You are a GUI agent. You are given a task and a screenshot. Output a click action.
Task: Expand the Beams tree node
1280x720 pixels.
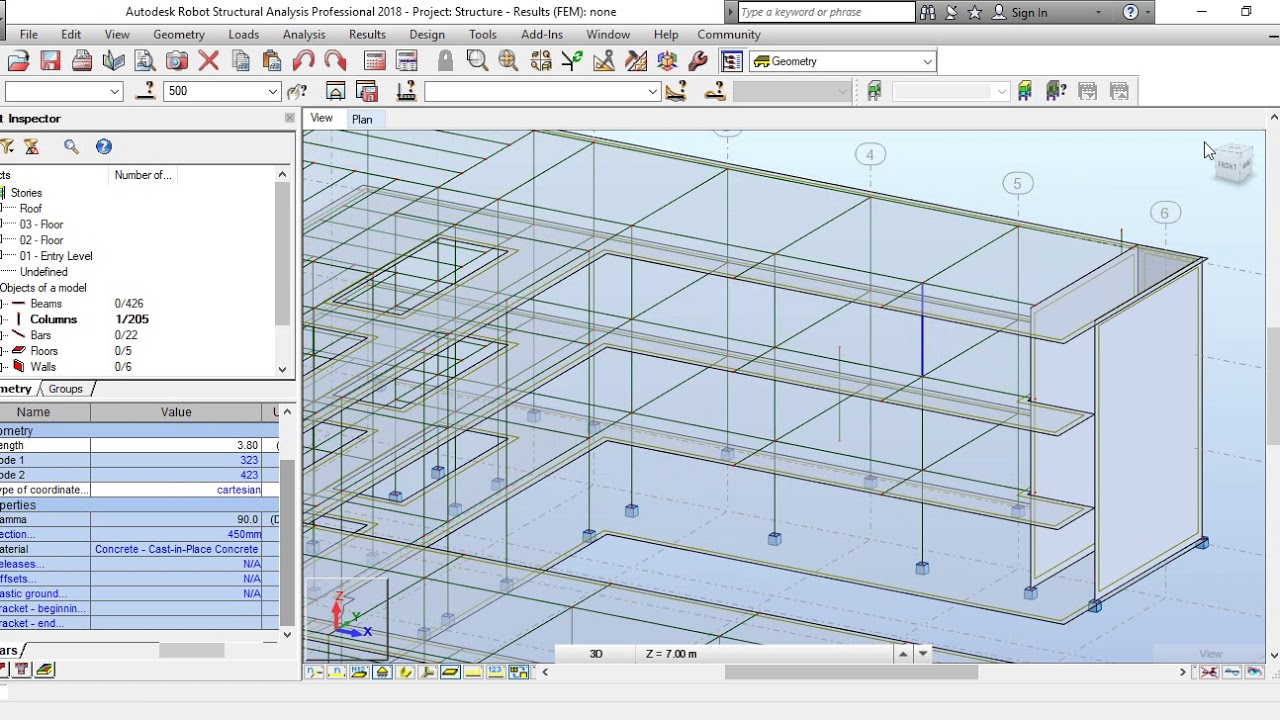2,304
